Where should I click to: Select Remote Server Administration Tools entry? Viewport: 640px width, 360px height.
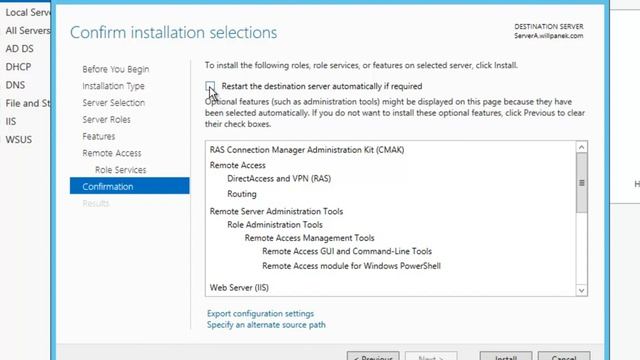click(276, 211)
